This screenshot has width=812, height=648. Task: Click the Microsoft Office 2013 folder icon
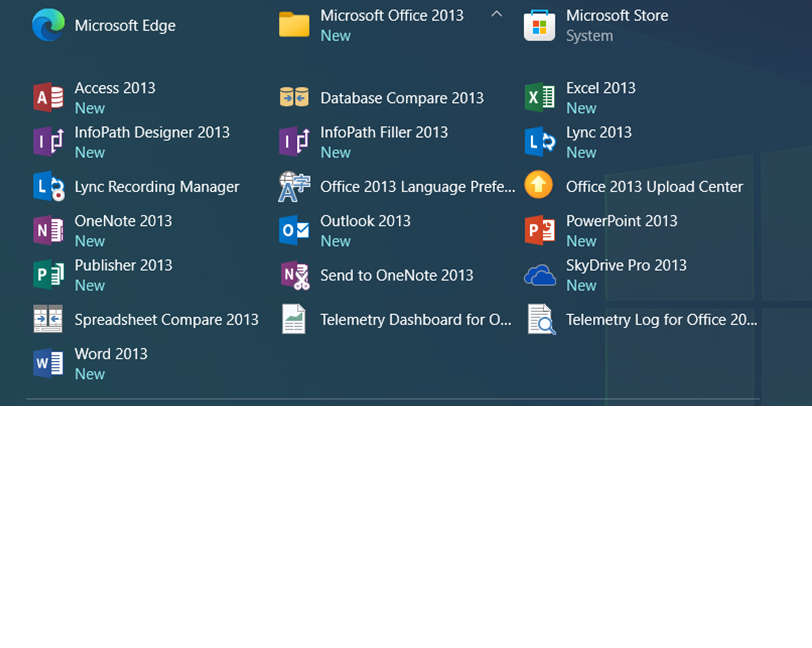click(294, 26)
